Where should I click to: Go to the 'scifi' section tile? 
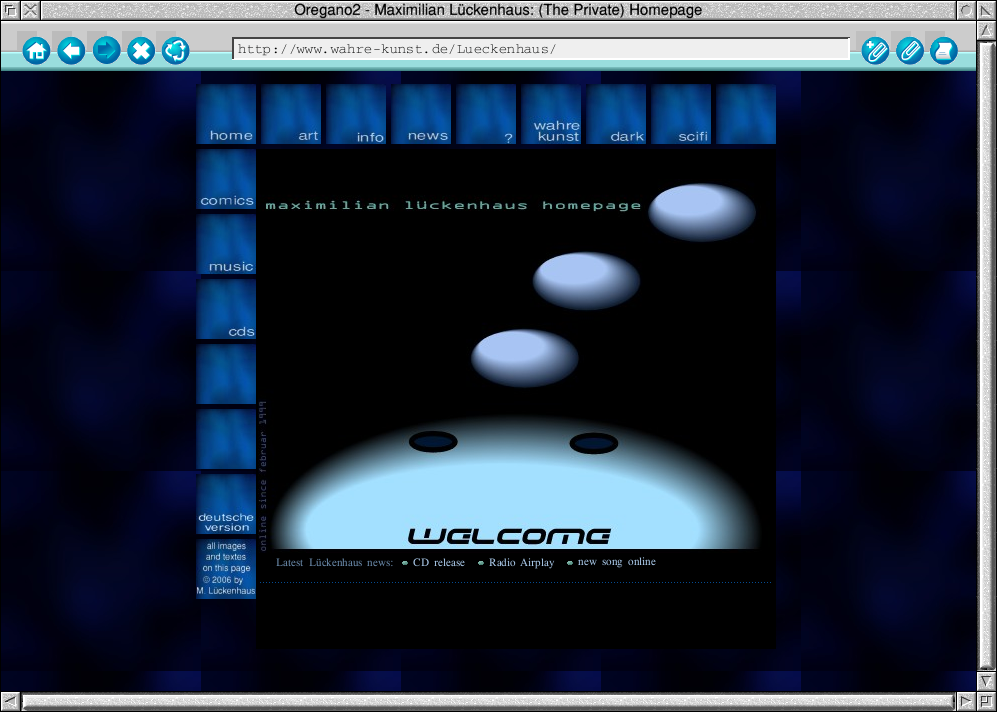[681, 115]
